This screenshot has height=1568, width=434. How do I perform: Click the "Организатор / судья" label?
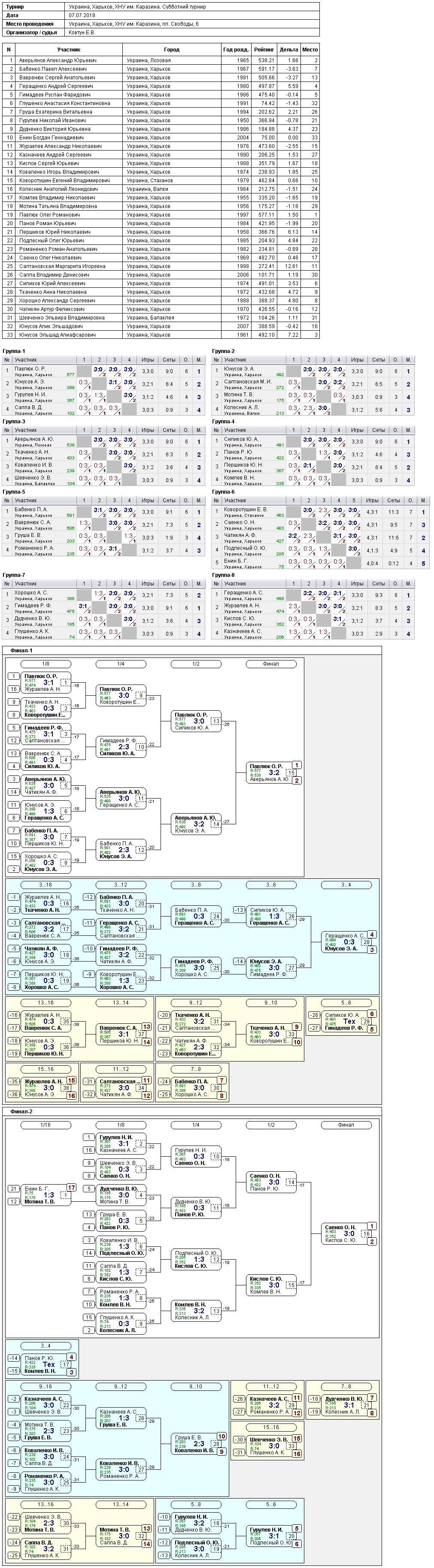[x=32, y=32]
